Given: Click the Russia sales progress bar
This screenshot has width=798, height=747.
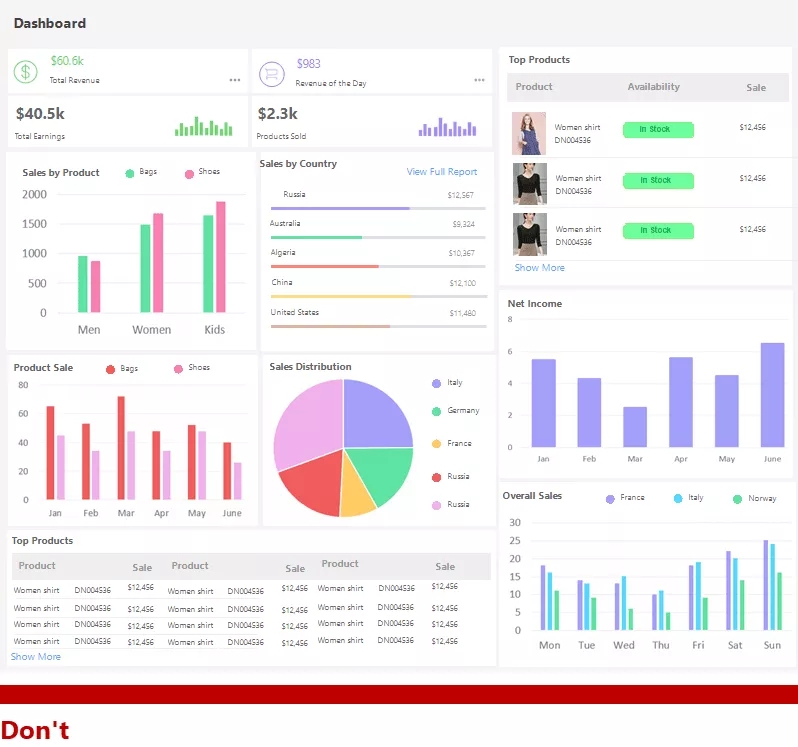Looking at the screenshot, I should pyautogui.click(x=378, y=208).
